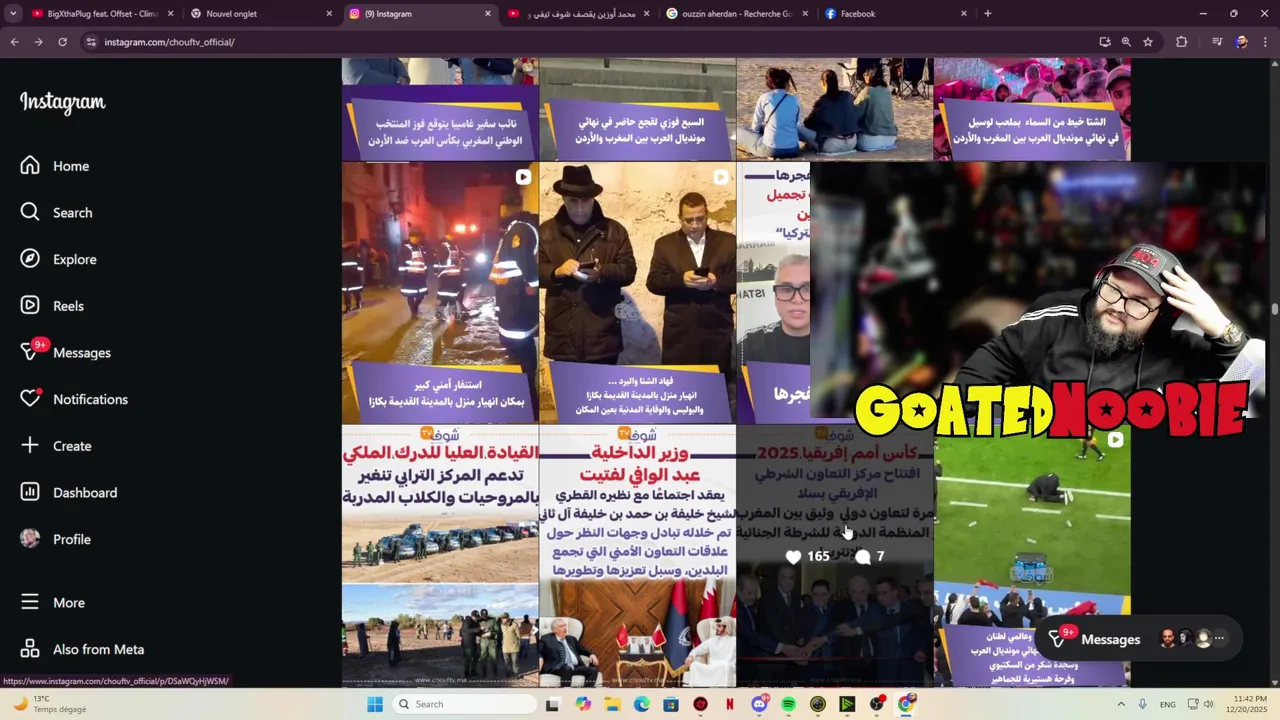Open the volume and network quick settings

1200,704
